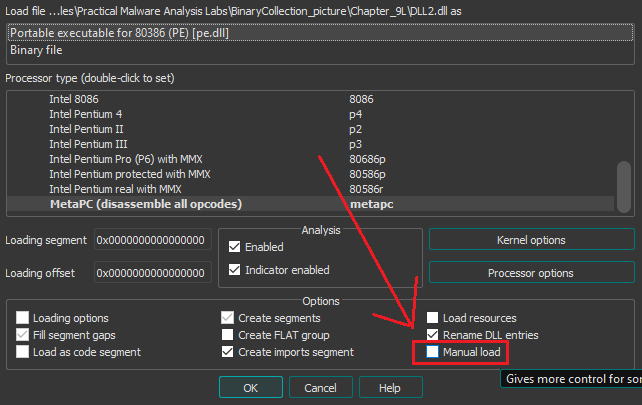Uncheck Rename DLL entries option
Viewport: 642px width, 405px height.
[x=433, y=335]
